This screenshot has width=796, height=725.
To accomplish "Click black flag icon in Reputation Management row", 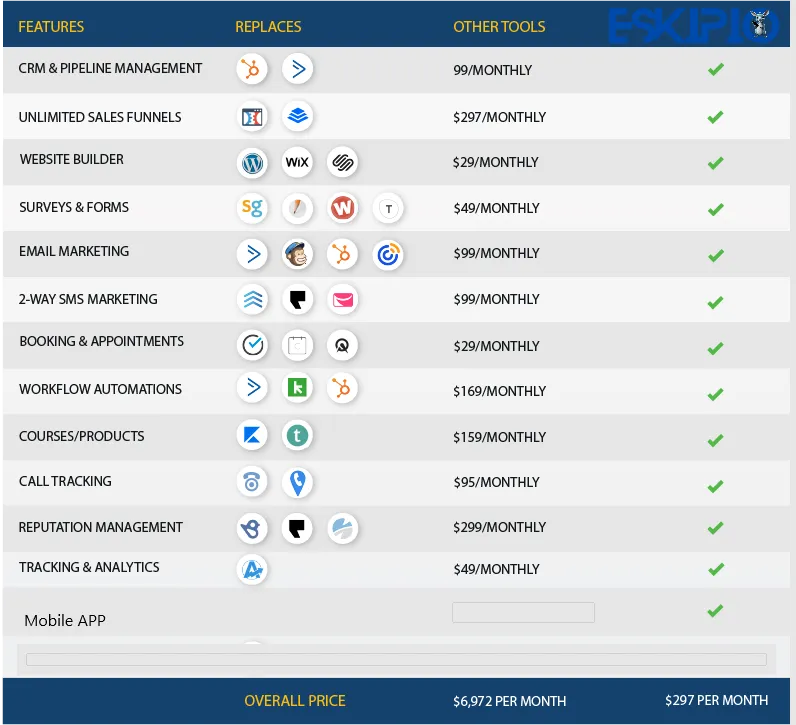I will (x=297, y=528).
